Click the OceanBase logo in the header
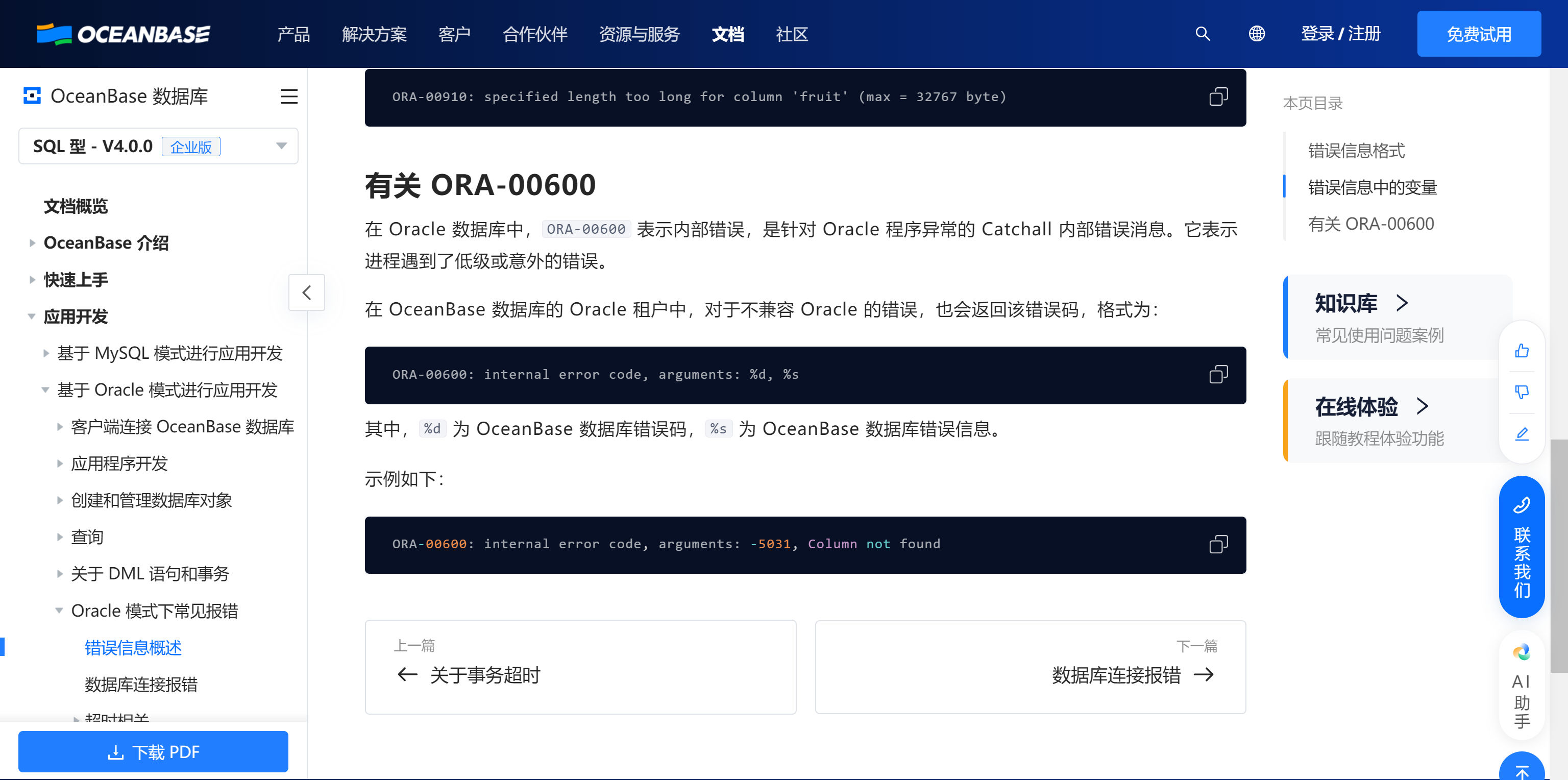The width and height of the screenshot is (1568, 780). [x=123, y=34]
